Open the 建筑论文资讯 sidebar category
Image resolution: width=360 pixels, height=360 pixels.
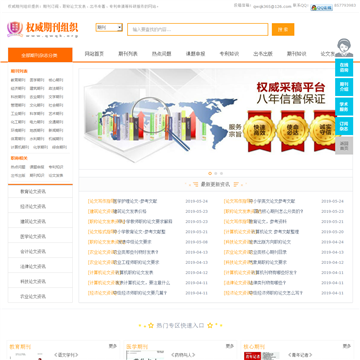click(40, 222)
